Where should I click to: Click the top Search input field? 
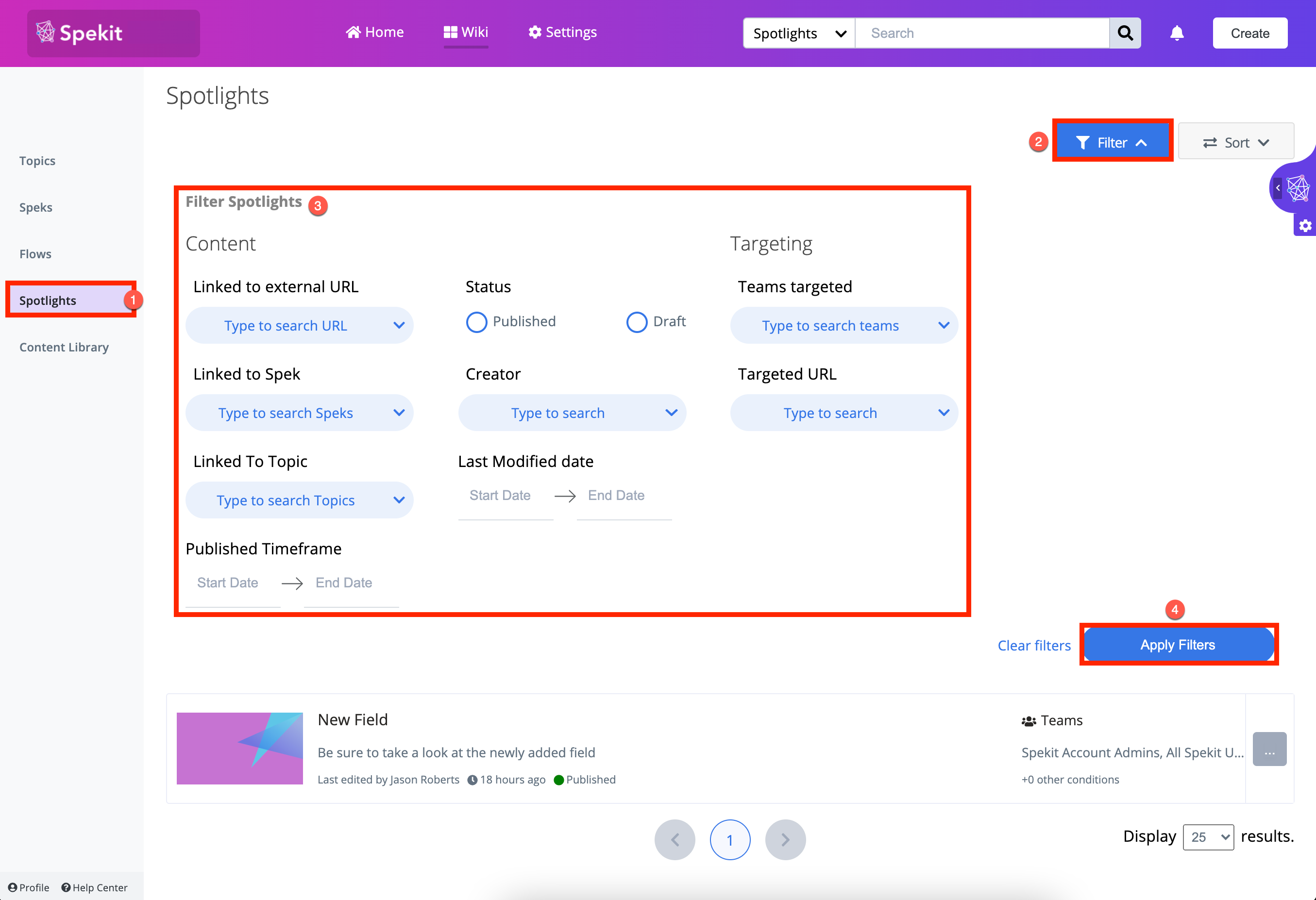982,33
